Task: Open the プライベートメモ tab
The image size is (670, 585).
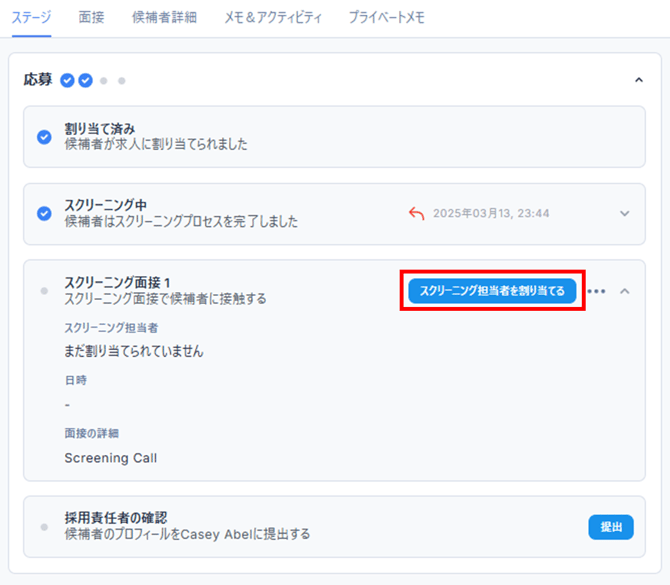Action: click(387, 17)
